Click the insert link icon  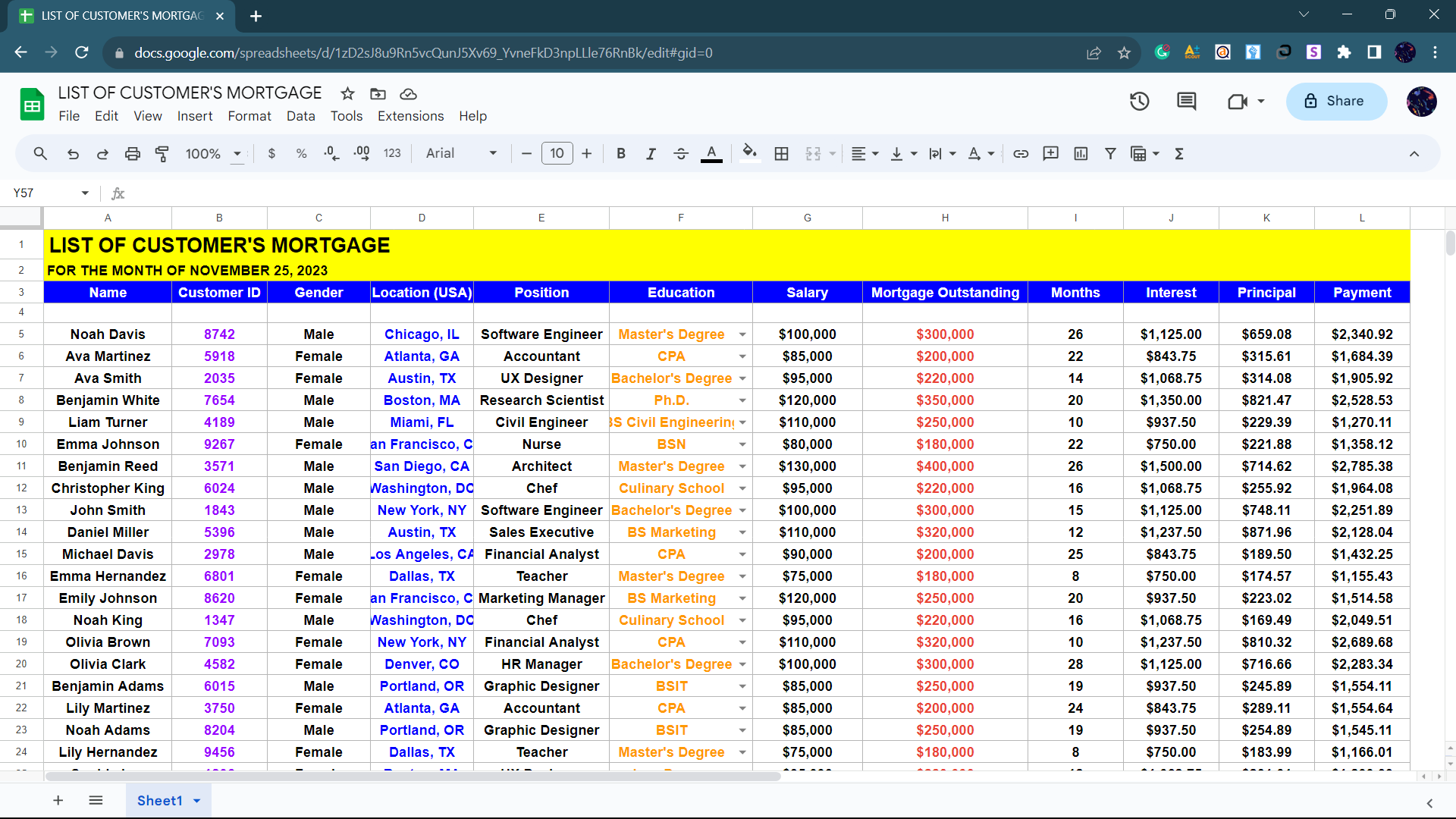point(1021,154)
